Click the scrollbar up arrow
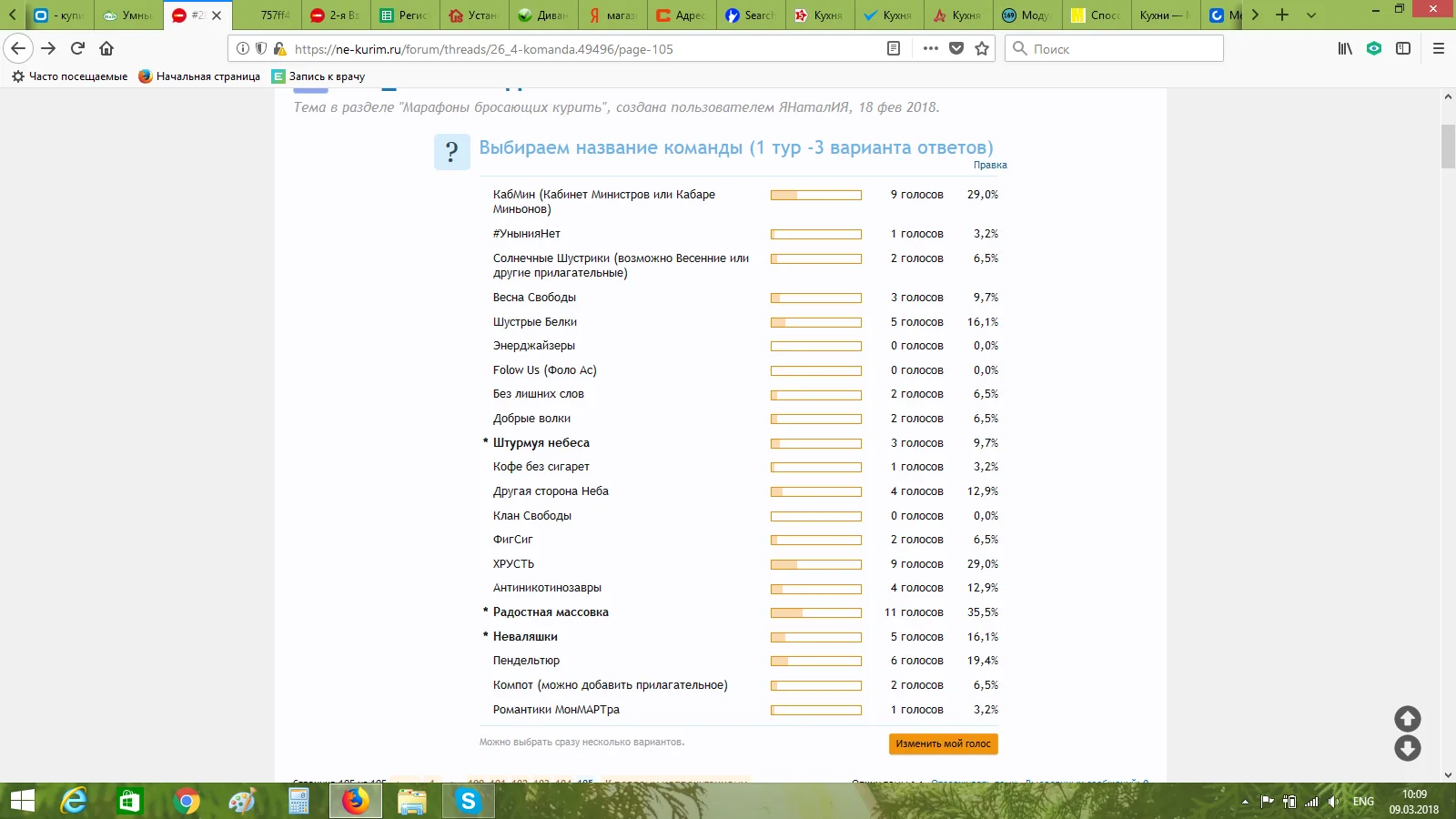 [1448, 96]
